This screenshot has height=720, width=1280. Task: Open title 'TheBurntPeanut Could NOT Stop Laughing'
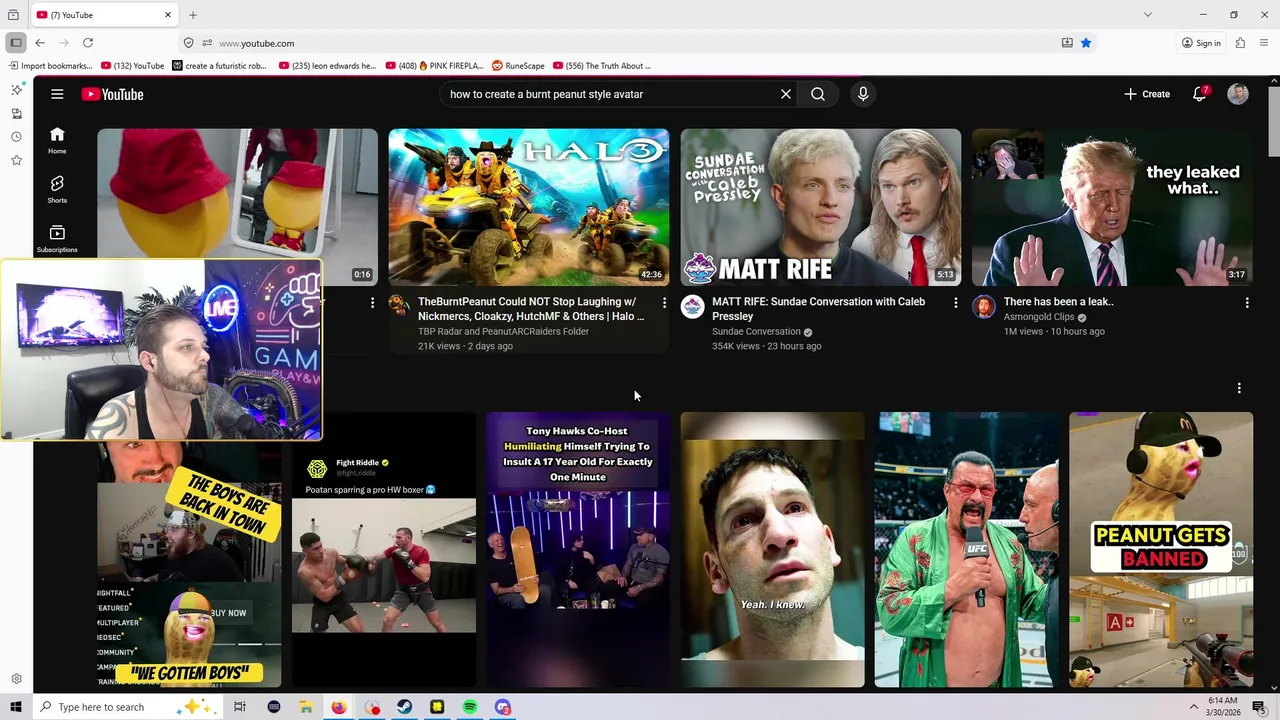(531, 309)
